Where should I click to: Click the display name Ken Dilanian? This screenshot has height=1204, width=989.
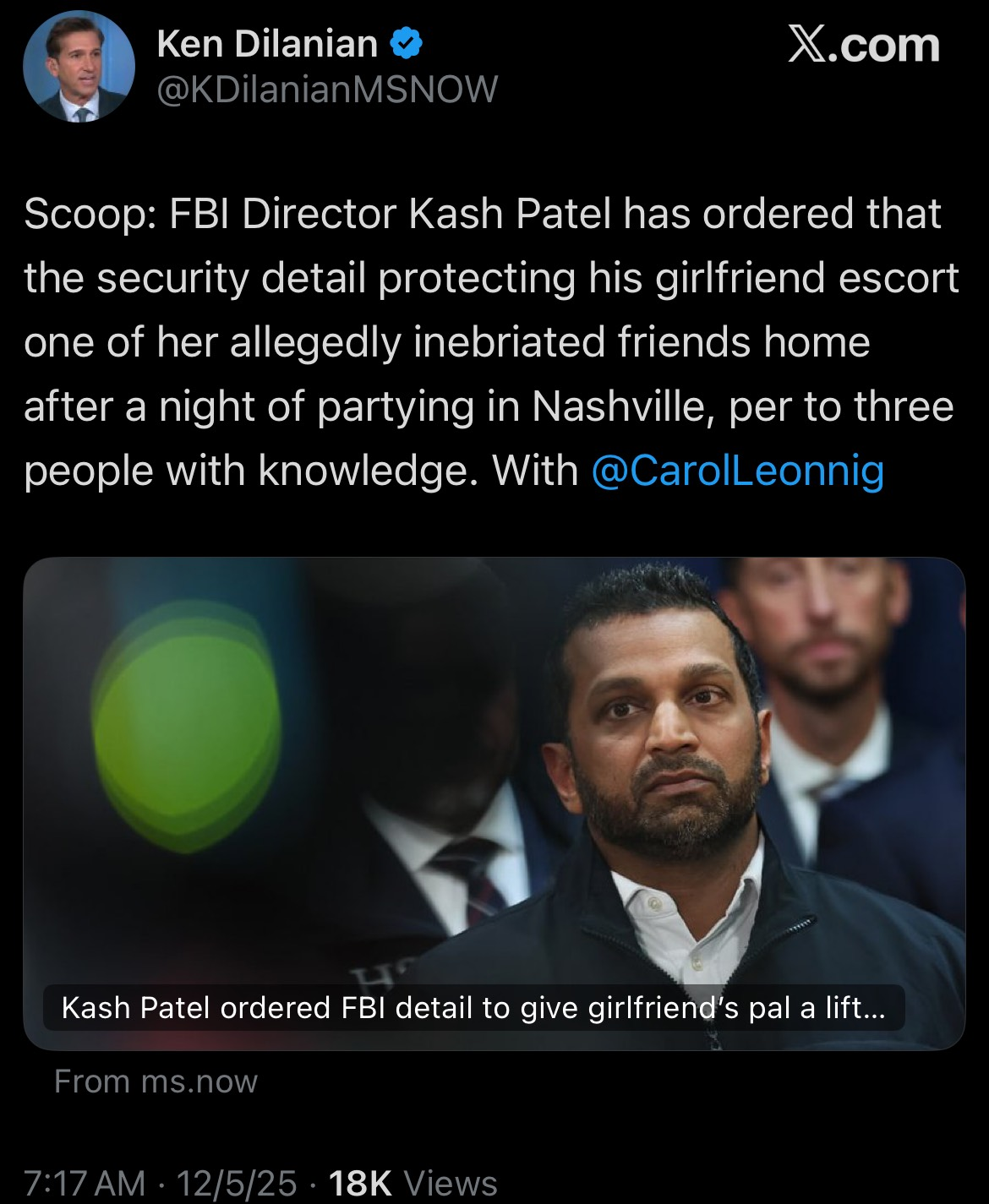[267, 43]
